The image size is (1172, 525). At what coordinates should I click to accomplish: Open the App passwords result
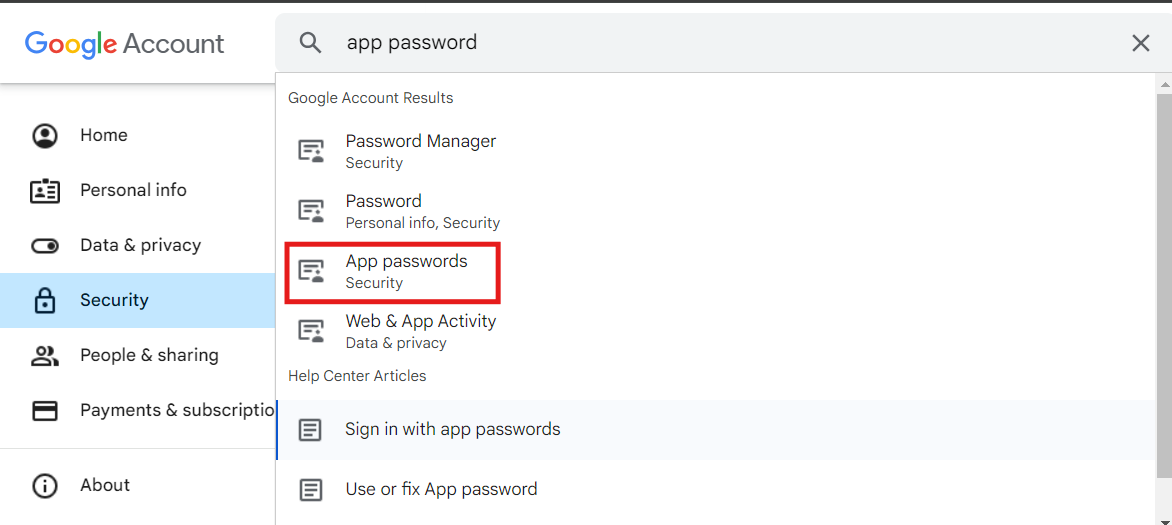(393, 271)
